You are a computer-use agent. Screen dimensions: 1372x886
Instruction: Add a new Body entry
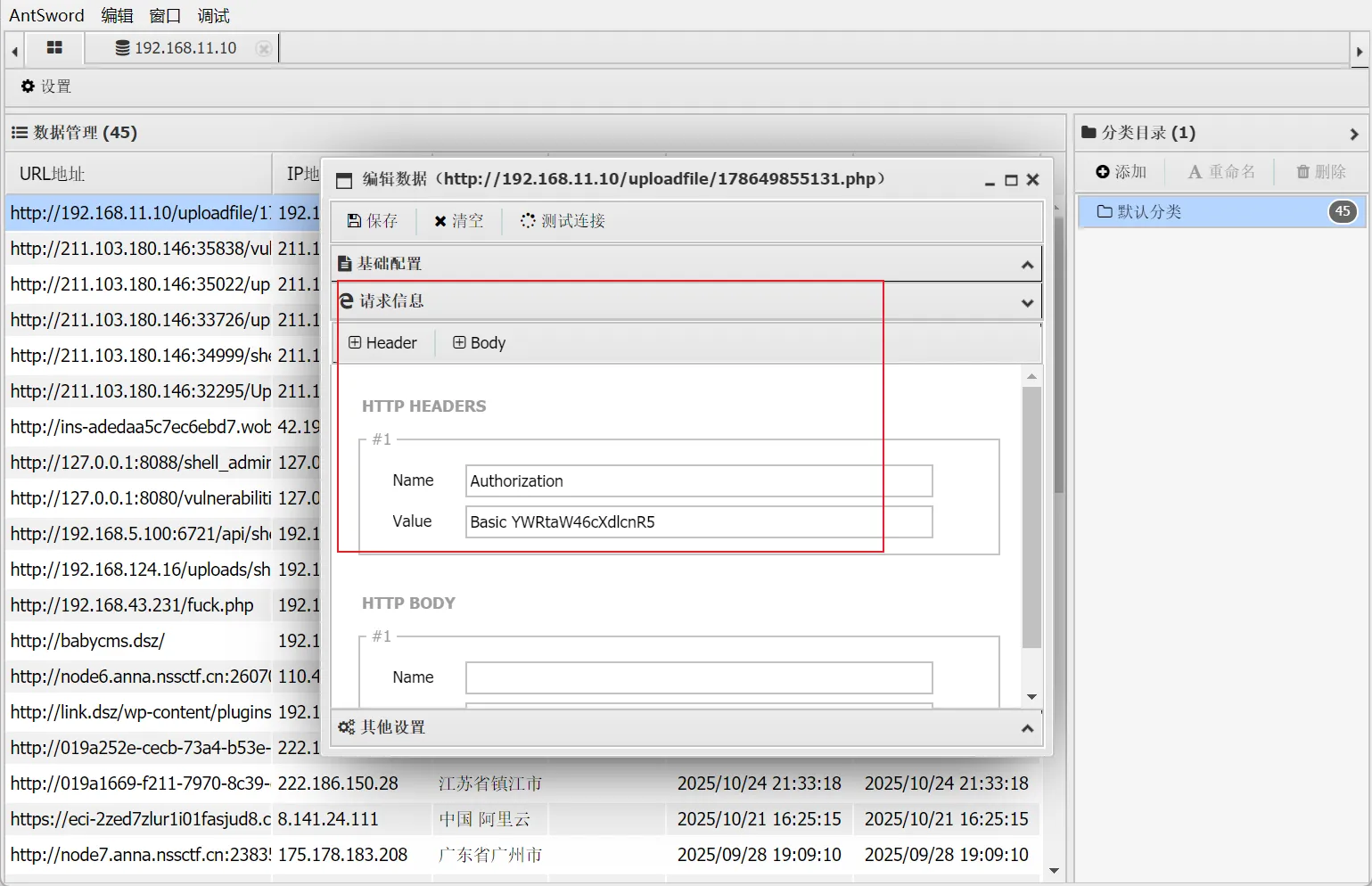(479, 343)
